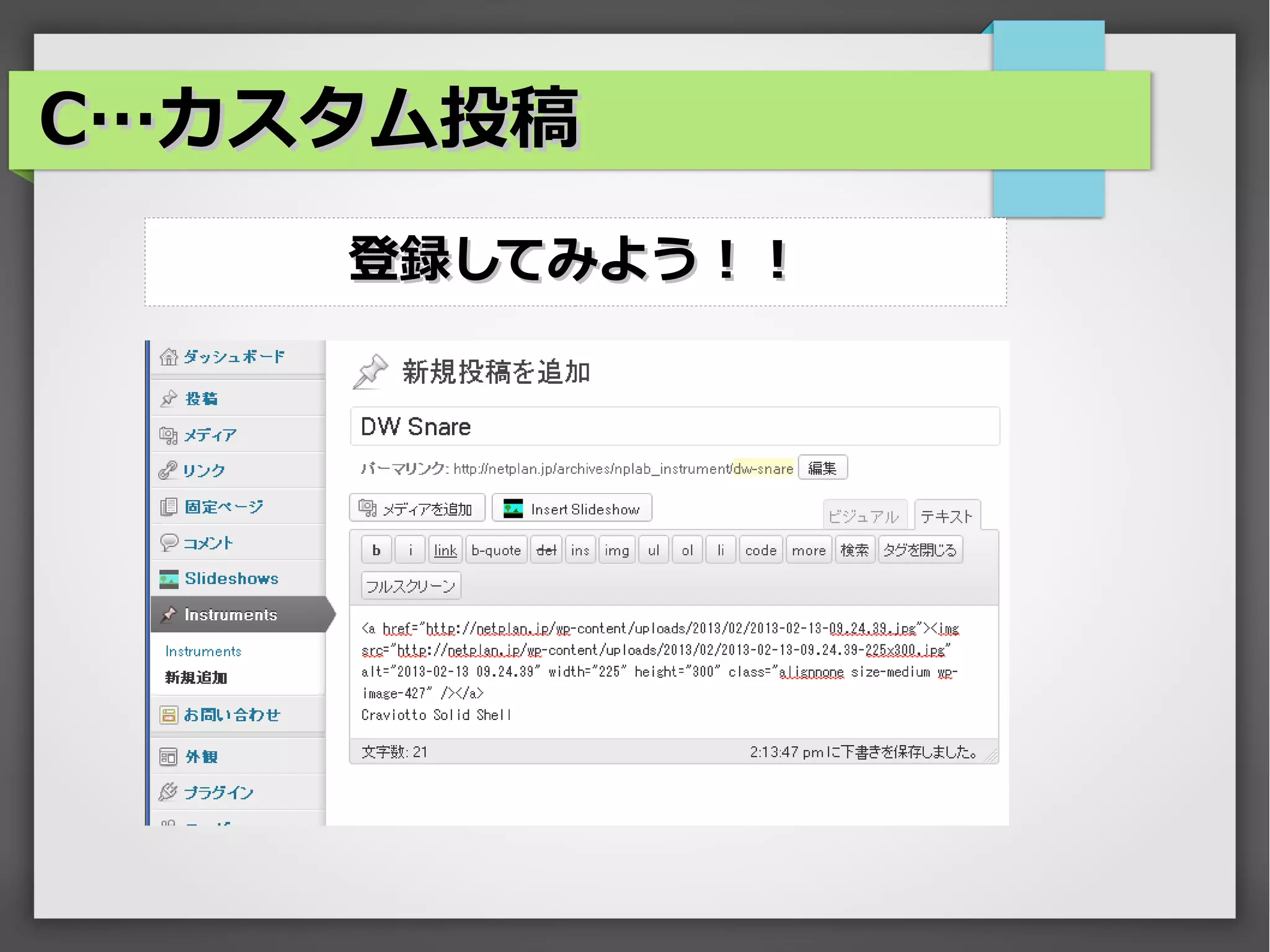Click the Dashboard house icon
The width and height of the screenshot is (1270, 952).
click(x=168, y=357)
